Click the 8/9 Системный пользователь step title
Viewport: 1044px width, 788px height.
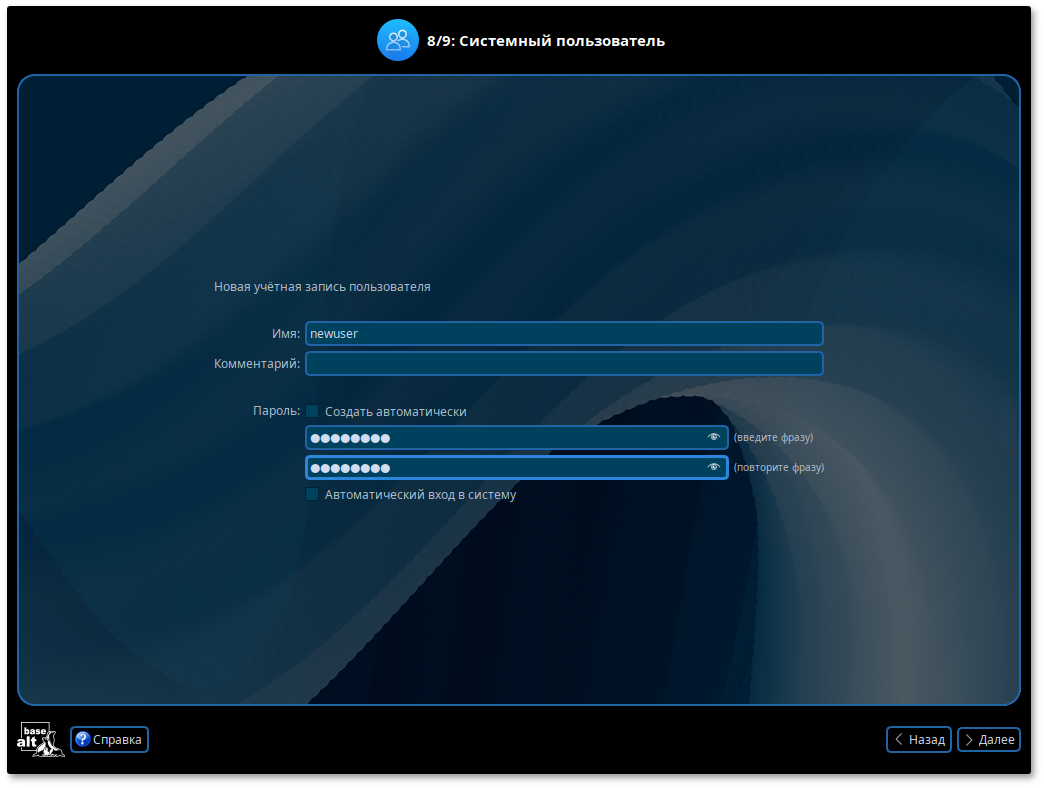(x=545, y=41)
